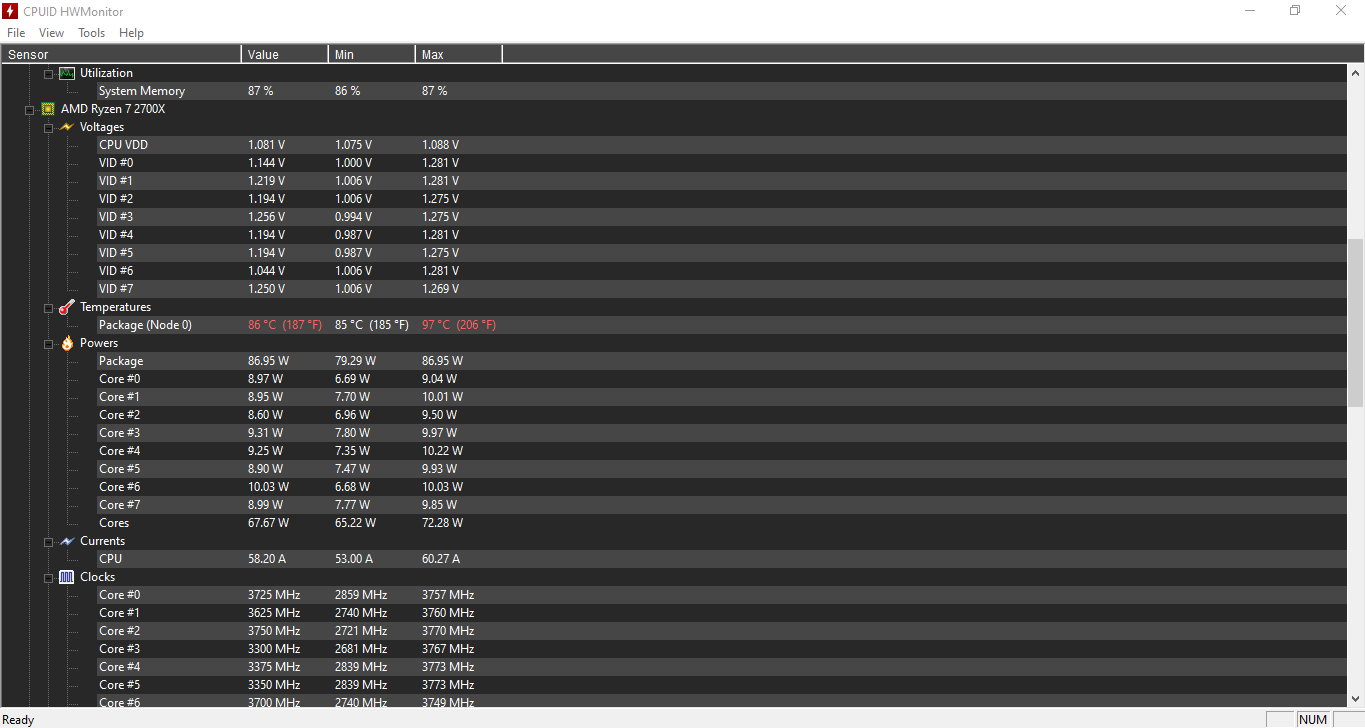
Task: Click the 1.081 V CPU VDD value
Action: click(266, 145)
